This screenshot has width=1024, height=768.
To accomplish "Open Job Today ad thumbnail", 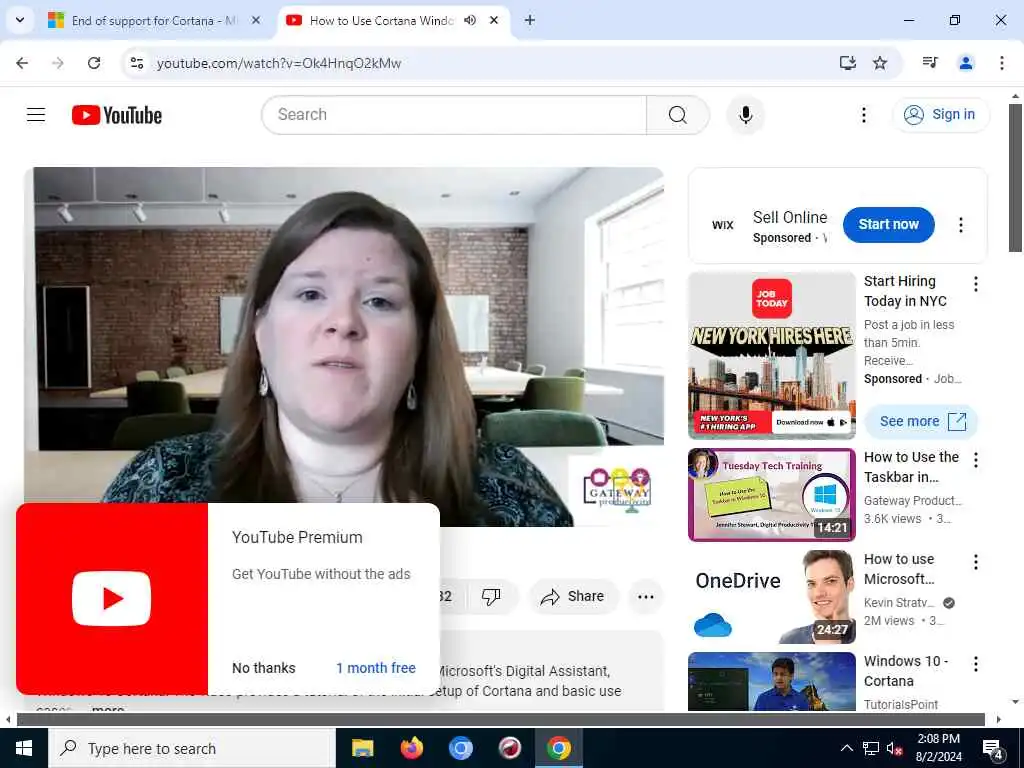I will (772, 355).
